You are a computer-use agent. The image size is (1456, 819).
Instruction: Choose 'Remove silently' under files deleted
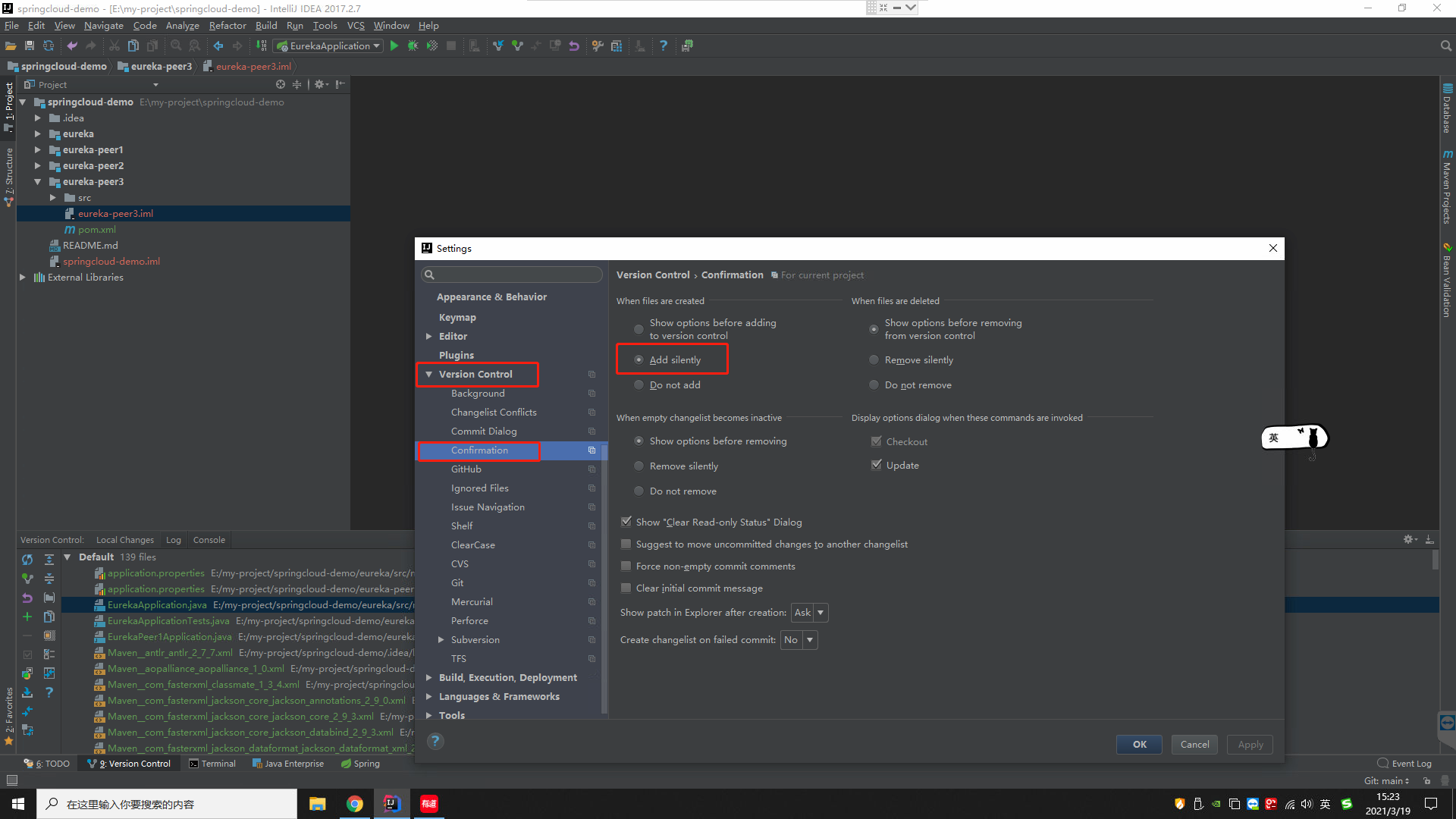pyautogui.click(x=874, y=359)
